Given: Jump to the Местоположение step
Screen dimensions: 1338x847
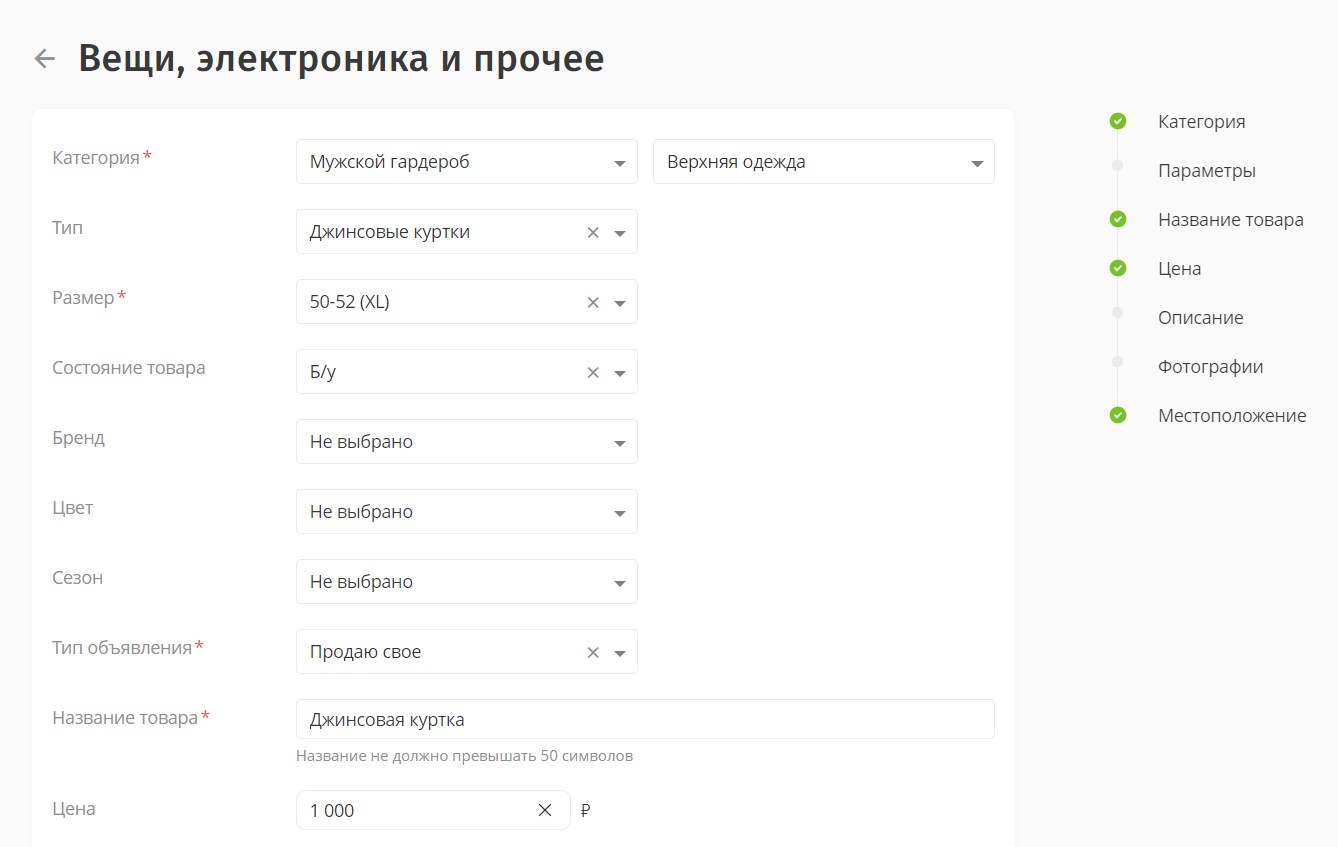Looking at the screenshot, I should [x=1232, y=416].
